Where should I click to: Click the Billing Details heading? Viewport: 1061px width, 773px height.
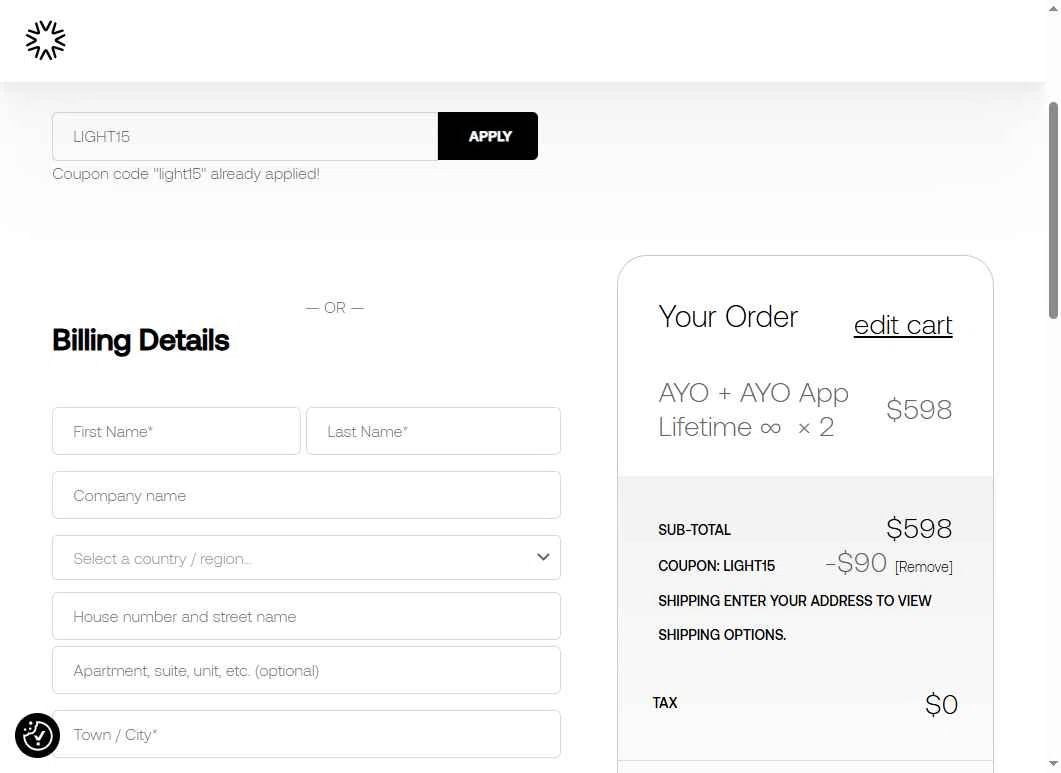(x=141, y=340)
